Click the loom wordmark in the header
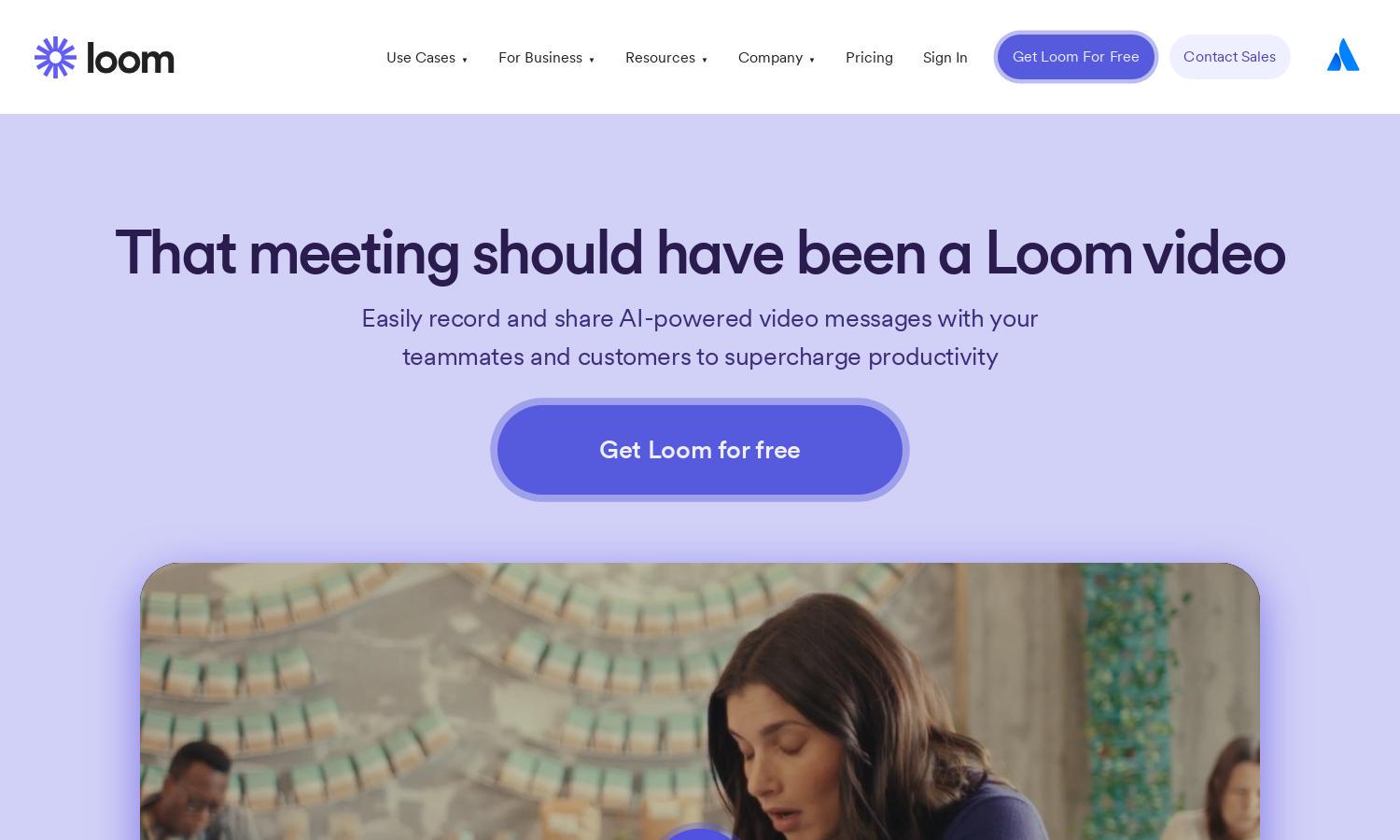Viewport: 1400px width, 840px height. coord(131,58)
